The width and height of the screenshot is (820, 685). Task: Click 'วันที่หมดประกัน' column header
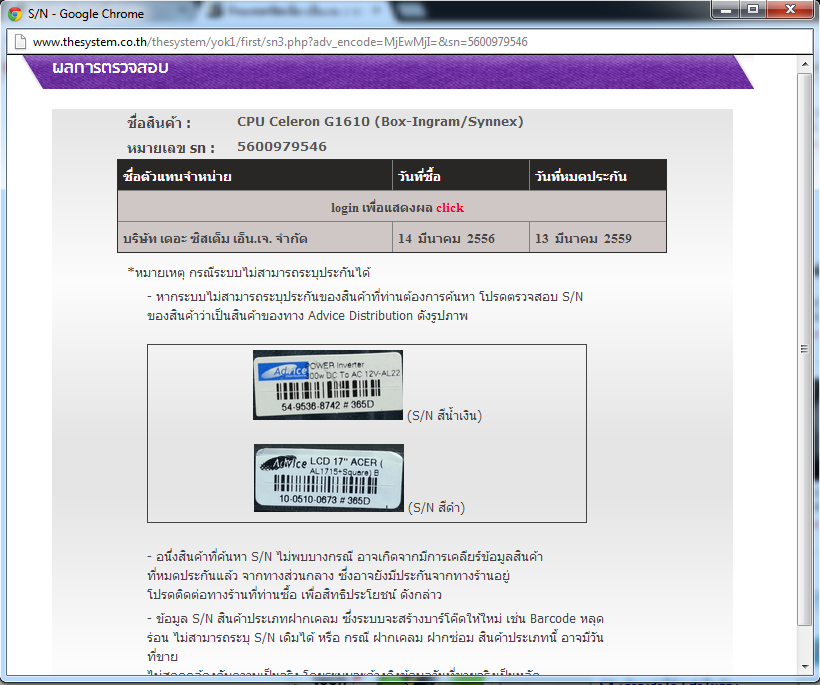click(598, 176)
